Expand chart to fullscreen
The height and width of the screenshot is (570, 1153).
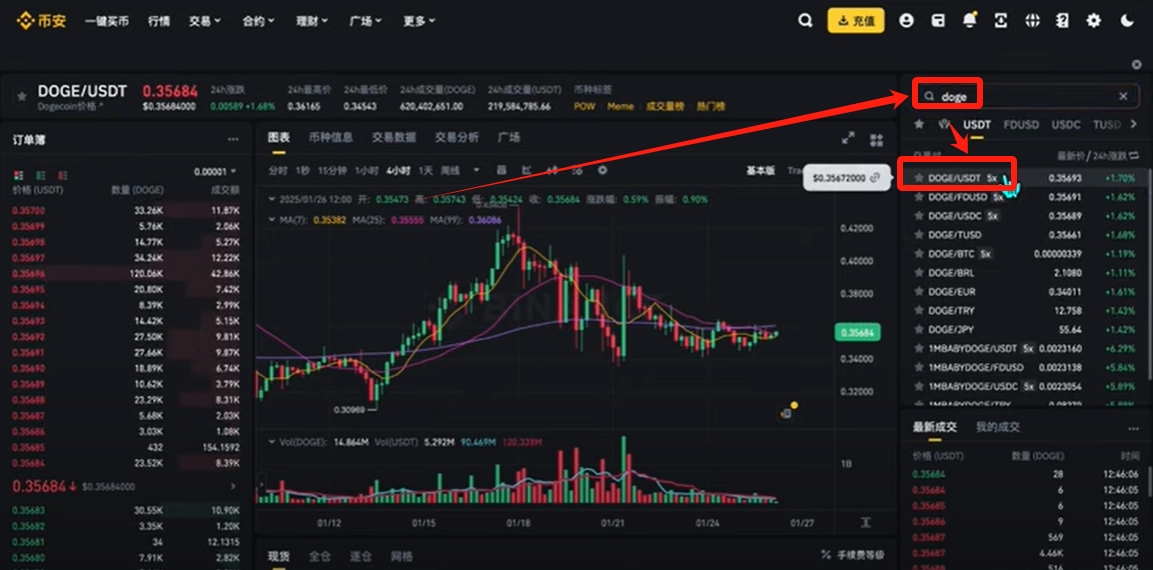(x=848, y=138)
